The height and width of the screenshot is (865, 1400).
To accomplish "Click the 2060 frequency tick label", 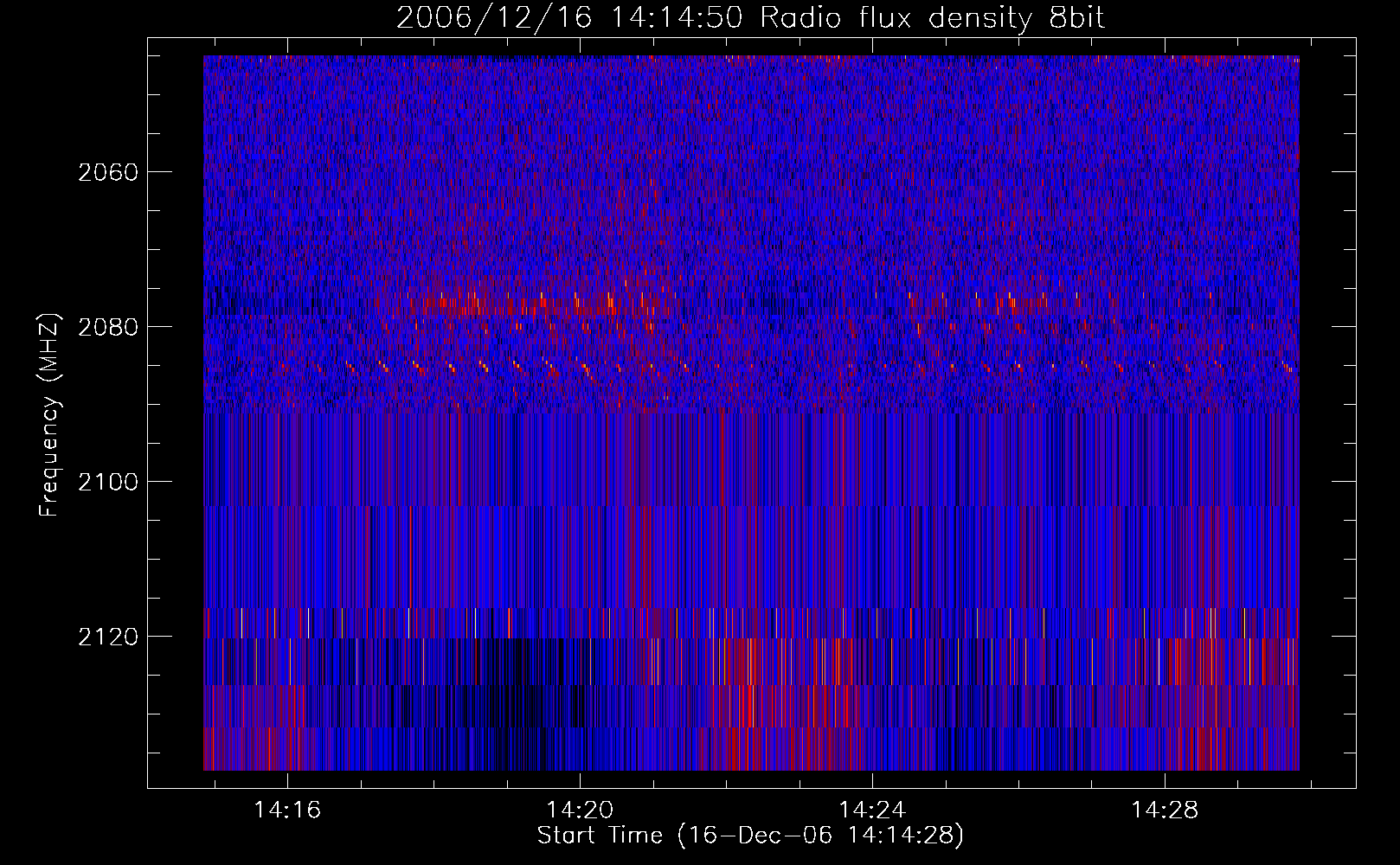I will (108, 172).
